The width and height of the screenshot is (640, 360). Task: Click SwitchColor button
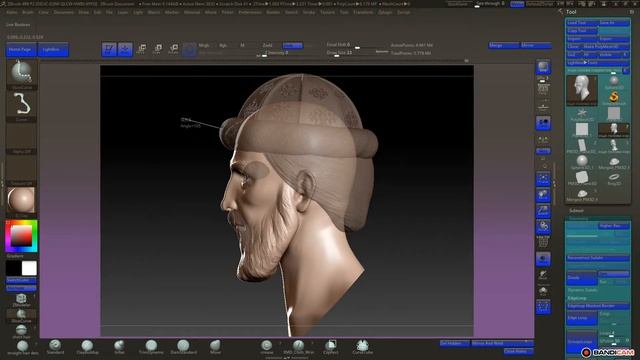click(21, 280)
